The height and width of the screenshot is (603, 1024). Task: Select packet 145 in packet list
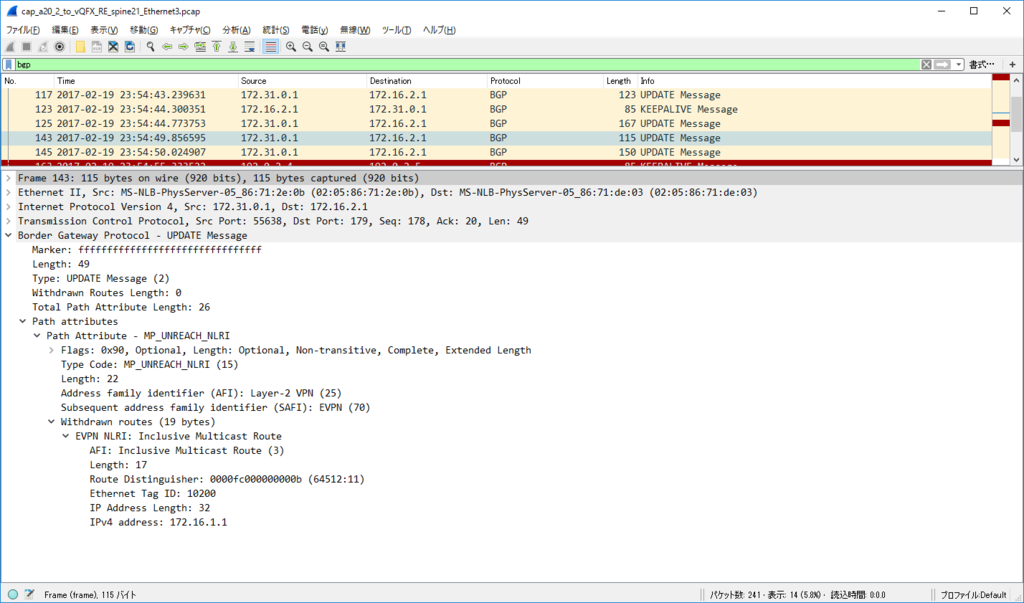pyautogui.click(x=496, y=152)
